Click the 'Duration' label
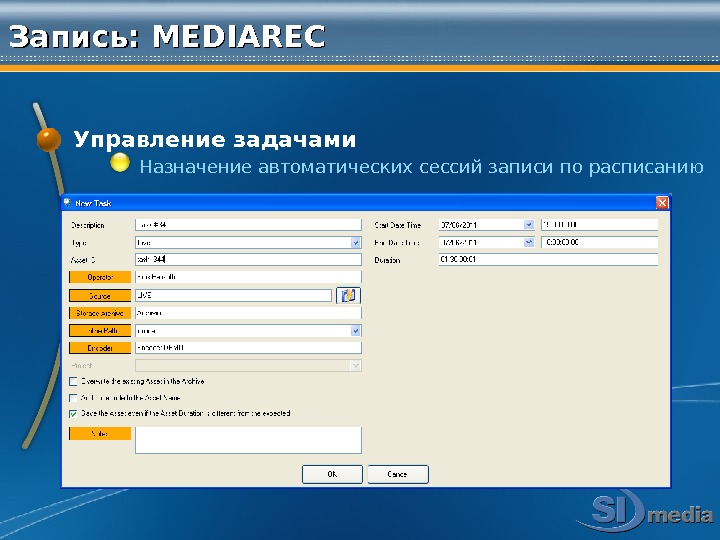This screenshot has height=540, width=720. point(387,260)
